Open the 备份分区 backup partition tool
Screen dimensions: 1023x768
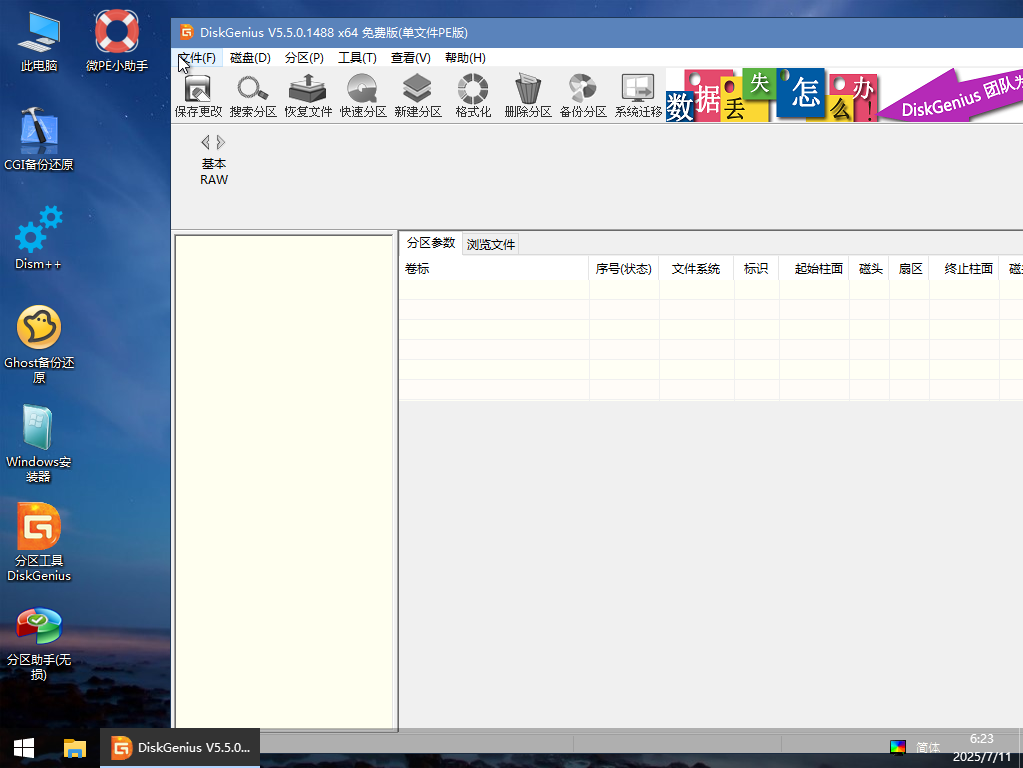(x=583, y=96)
